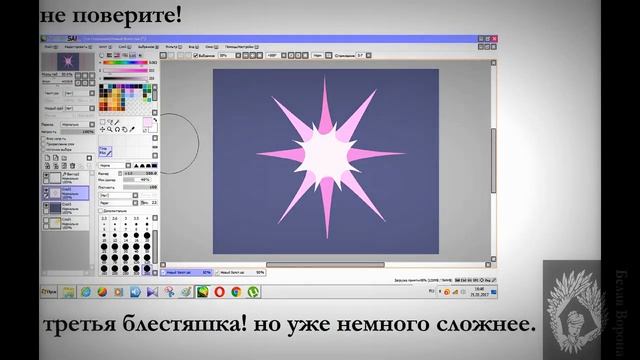Viewport: 640px width, 360px height.
Task: Open the Start menu button
Action: click(49, 292)
